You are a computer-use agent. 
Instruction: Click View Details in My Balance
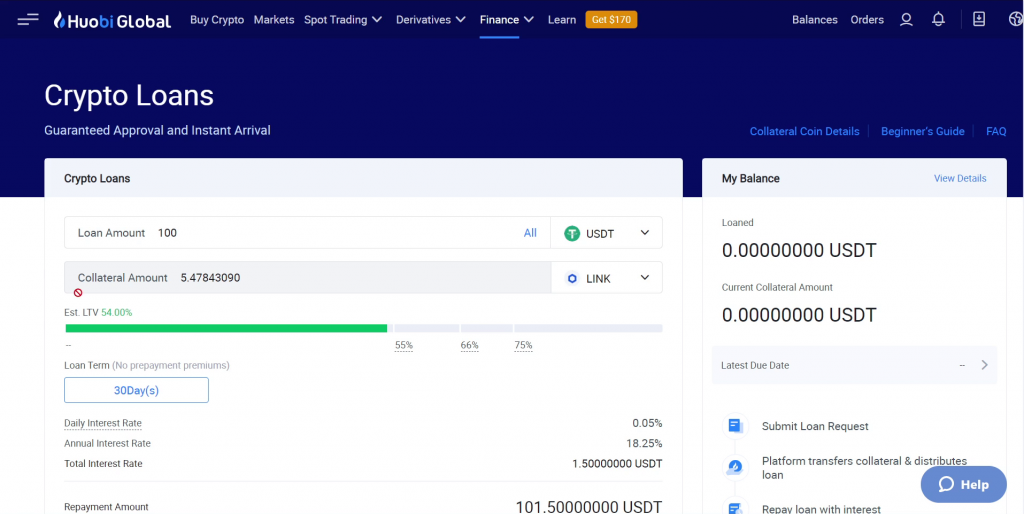coord(960,178)
